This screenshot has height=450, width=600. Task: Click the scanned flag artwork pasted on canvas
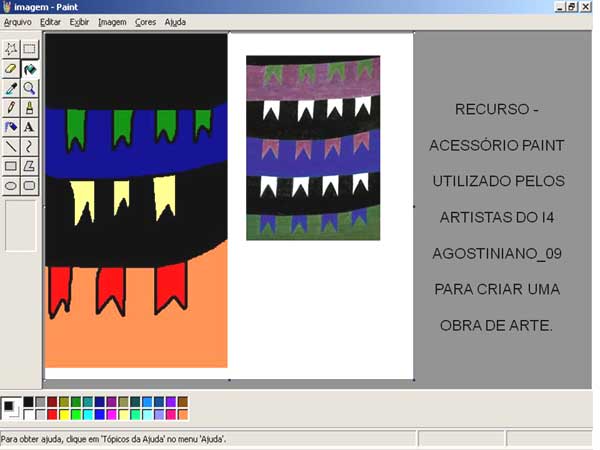(x=313, y=148)
